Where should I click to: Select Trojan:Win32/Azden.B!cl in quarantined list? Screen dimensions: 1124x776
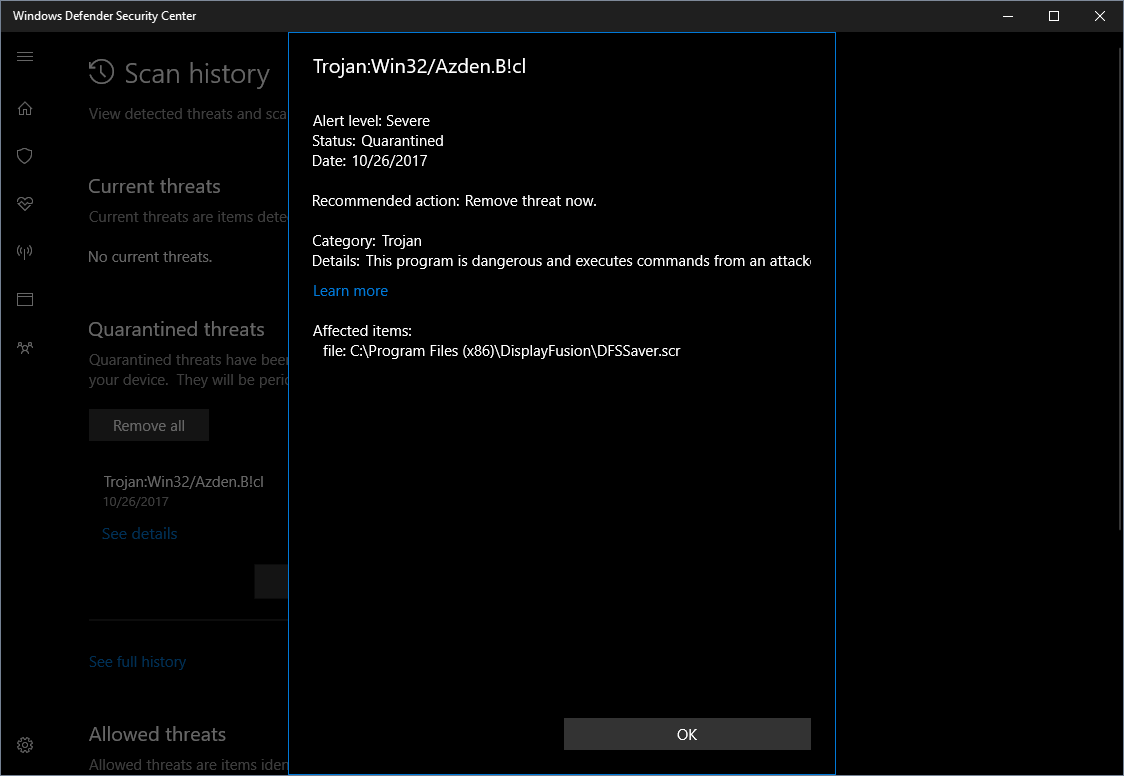pyautogui.click(x=184, y=482)
